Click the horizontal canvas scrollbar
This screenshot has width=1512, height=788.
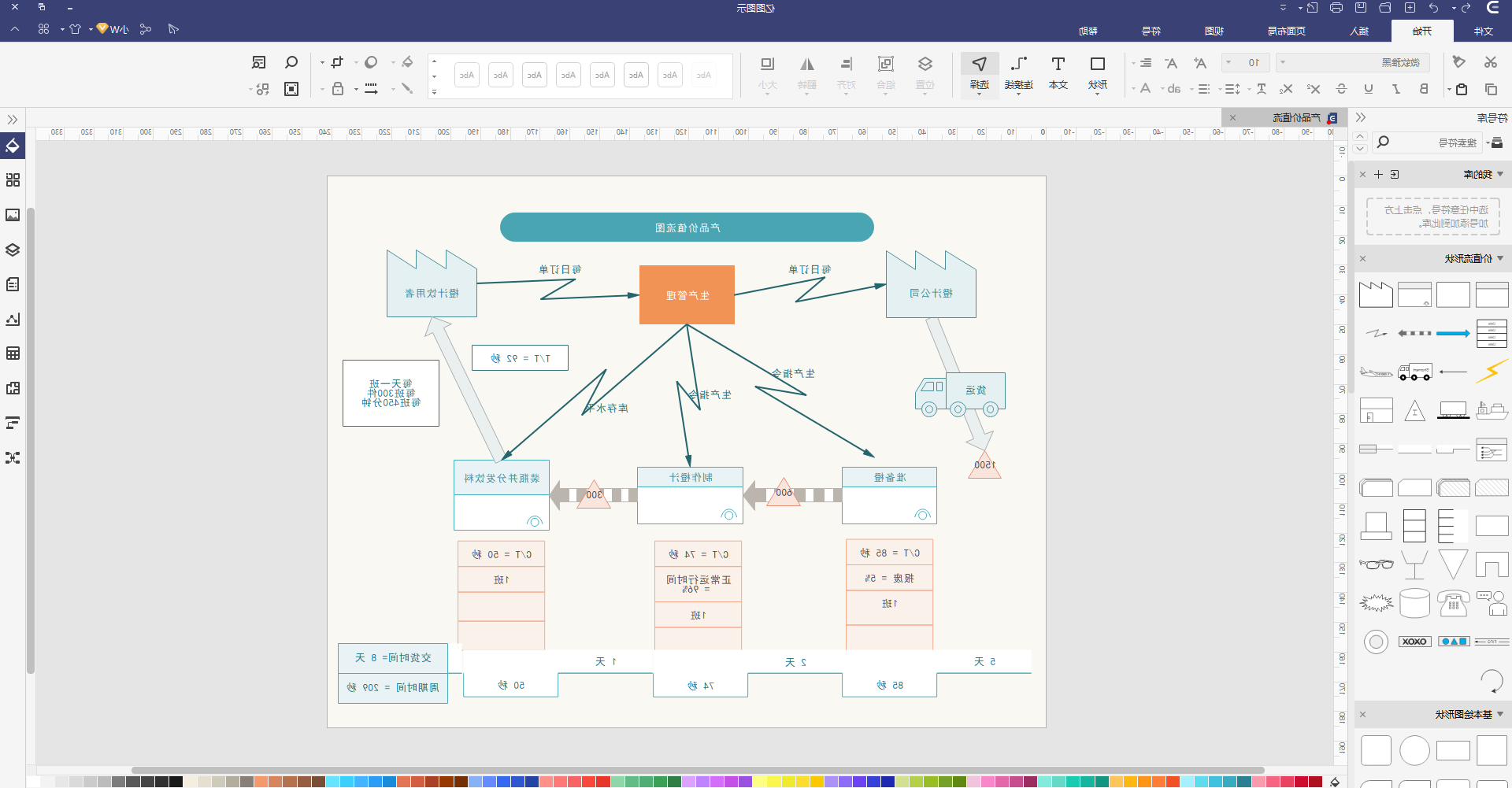click(698, 770)
